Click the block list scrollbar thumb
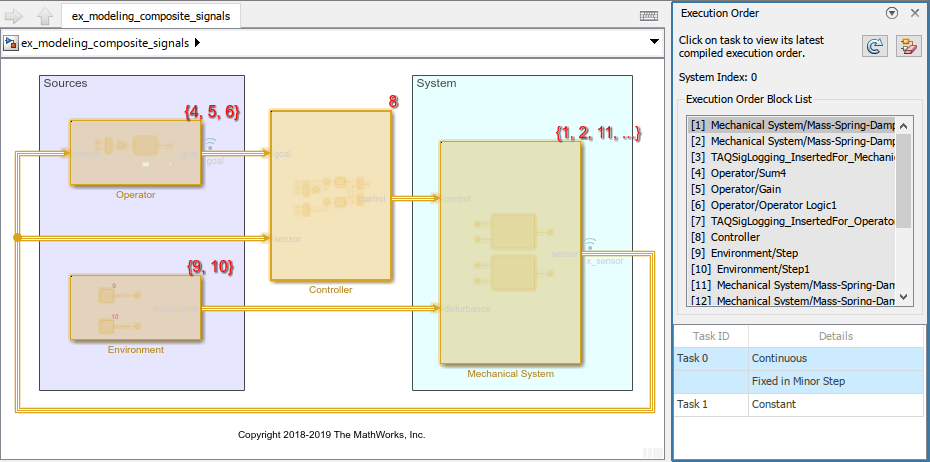930x462 pixels. 903,181
